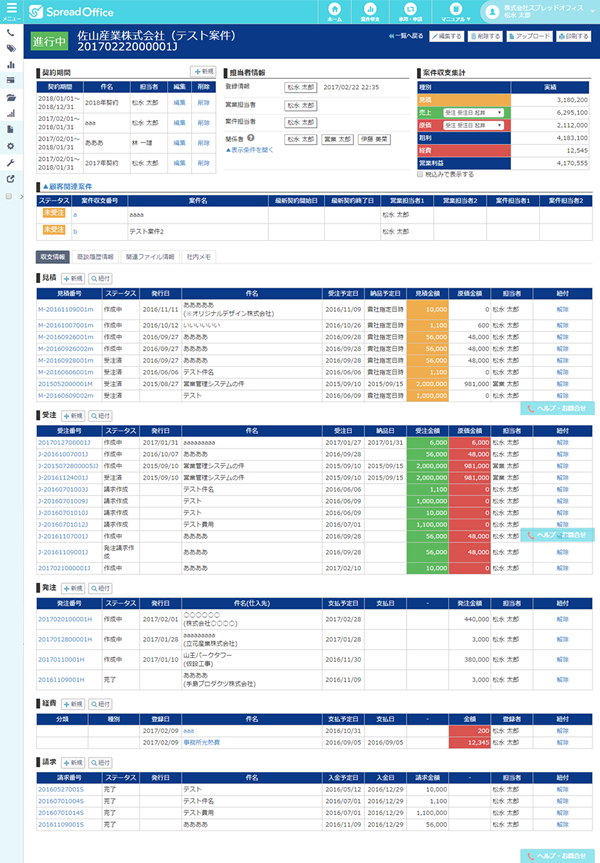600x863 pixels.
Task: Add new 契約期間 with 新規 button
Action: point(203,72)
